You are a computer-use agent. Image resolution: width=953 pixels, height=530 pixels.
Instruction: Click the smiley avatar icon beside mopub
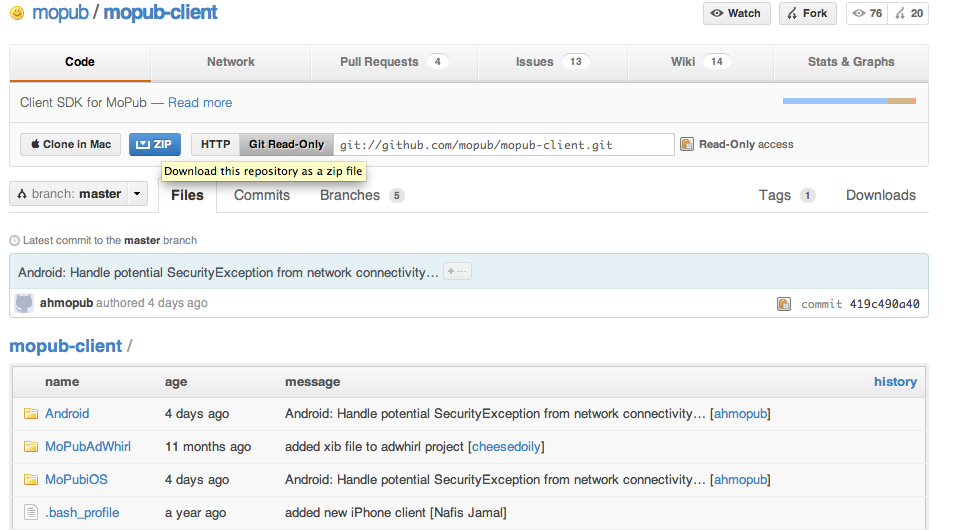17,13
